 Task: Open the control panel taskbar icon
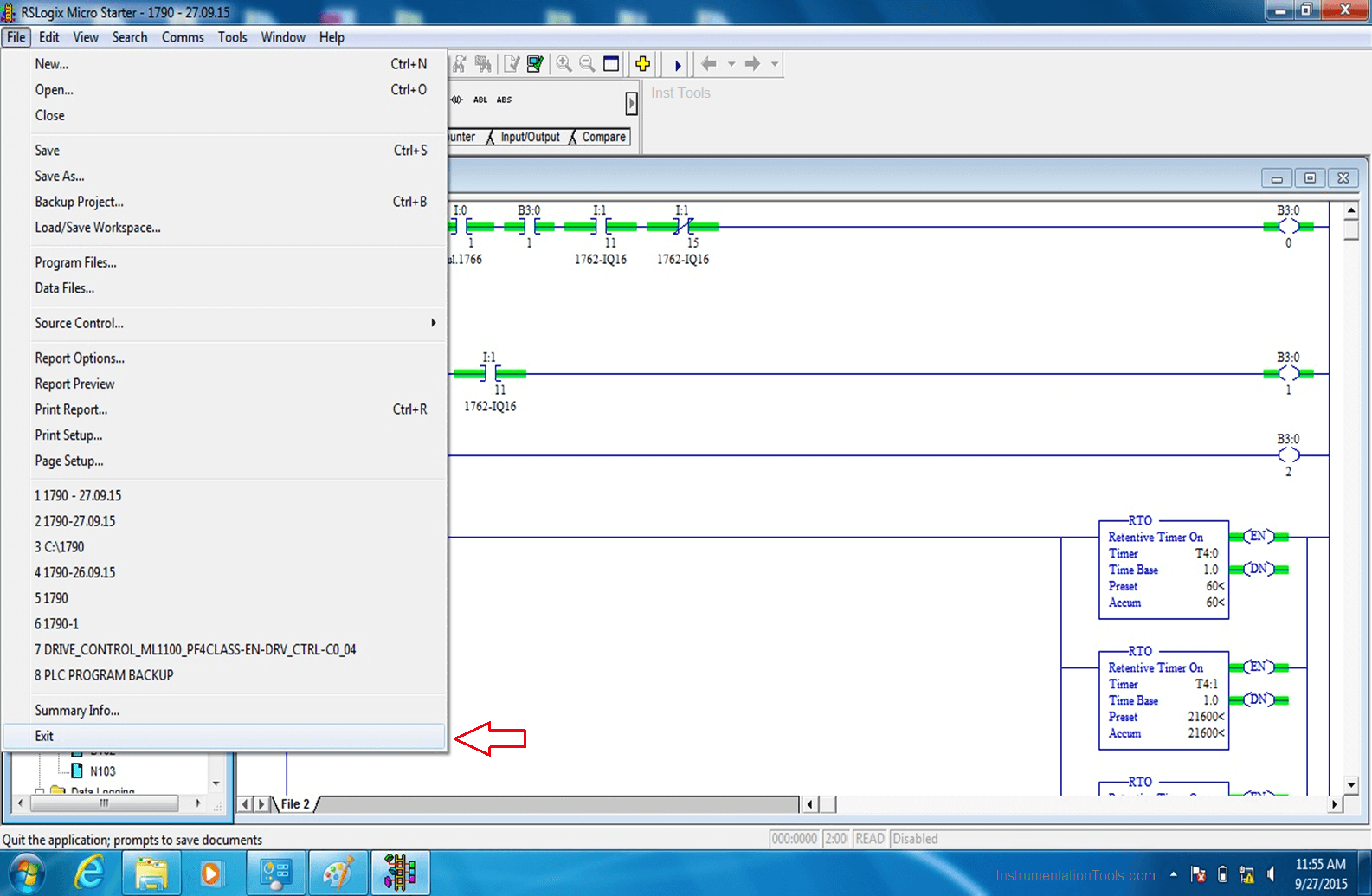[276, 873]
